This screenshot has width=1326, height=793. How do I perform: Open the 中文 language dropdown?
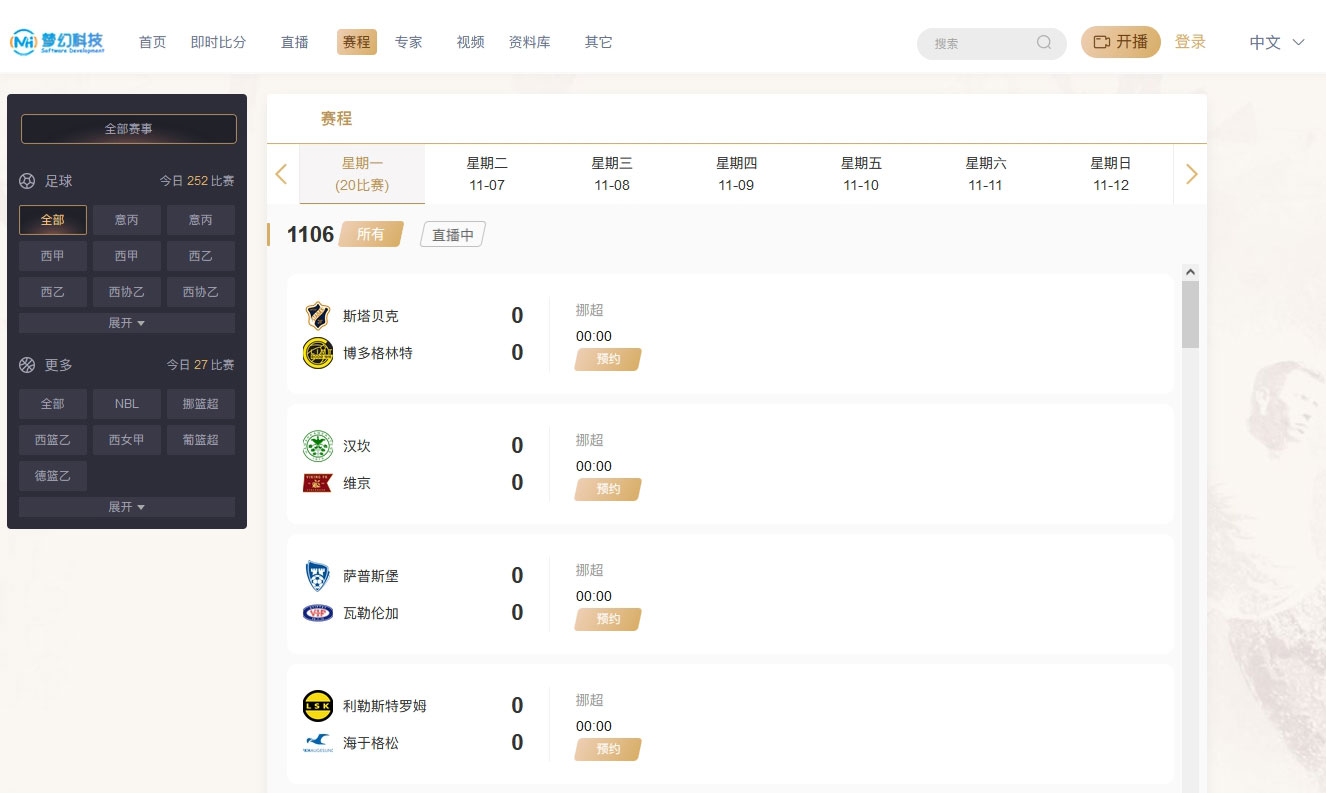point(1277,42)
